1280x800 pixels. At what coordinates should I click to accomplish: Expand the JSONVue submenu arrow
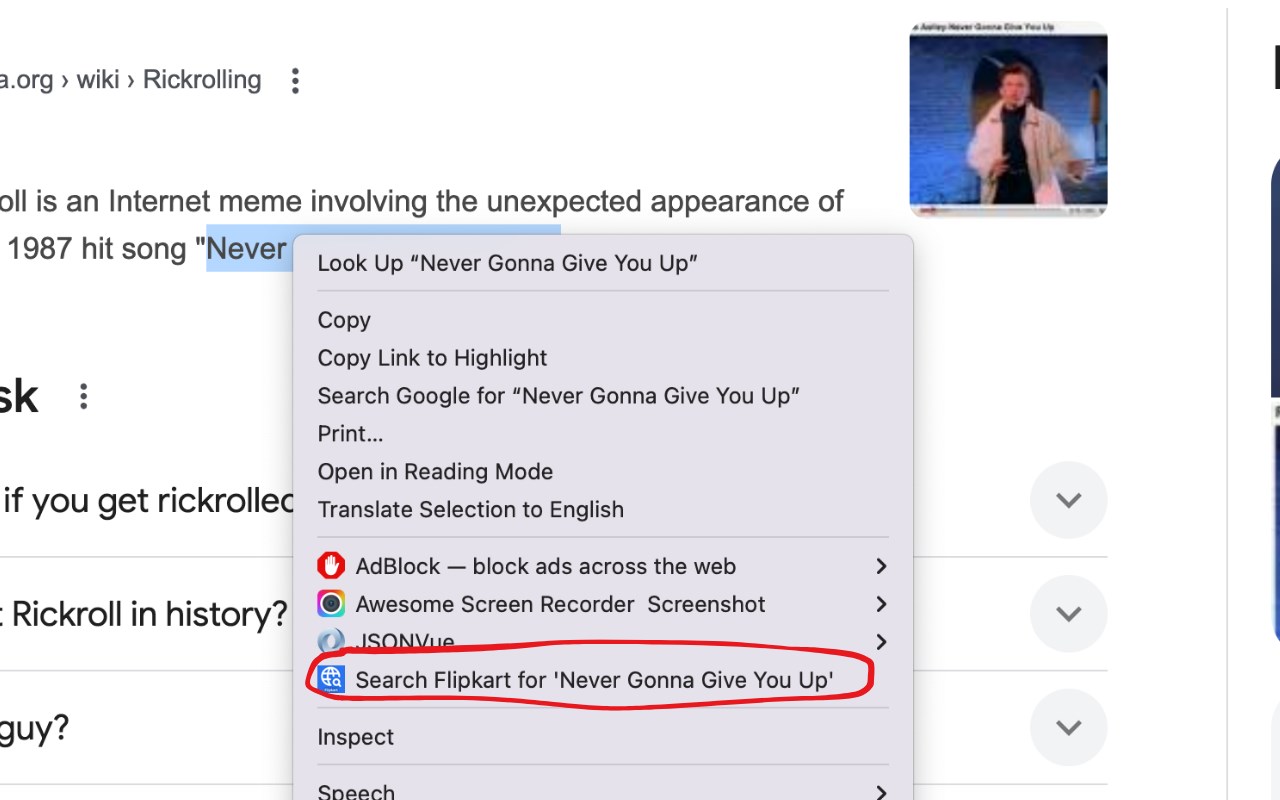pyautogui.click(x=881, y=641)
